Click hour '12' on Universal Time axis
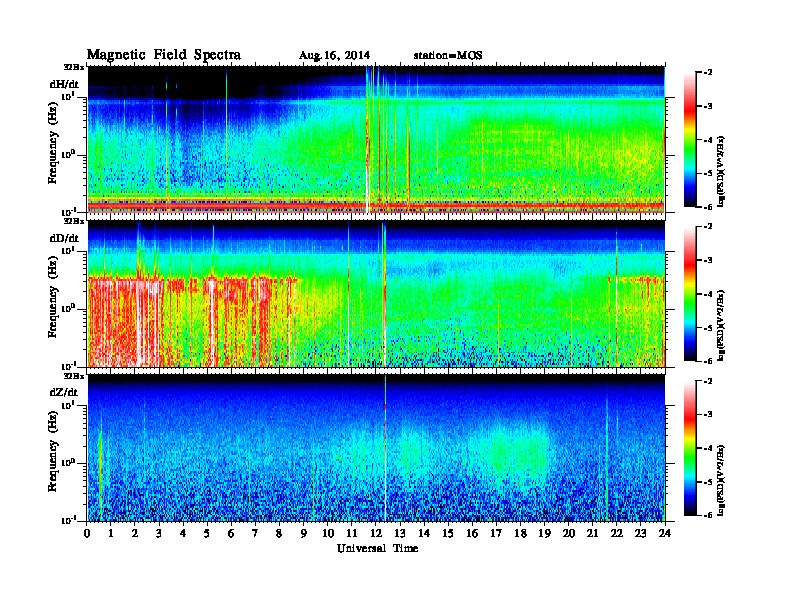This screenshot has height=612, width=792. pyautogui.click(x=376, y=533)
